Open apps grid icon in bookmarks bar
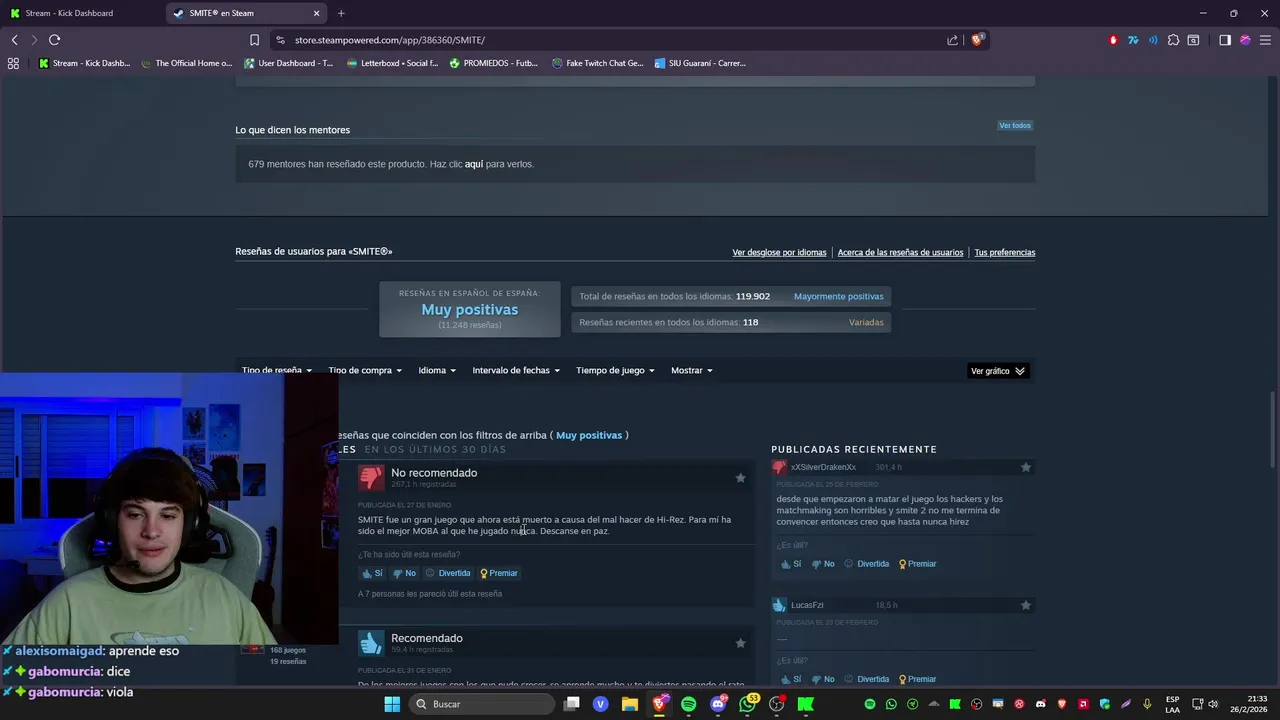The width and height of the screenshot is (1280, 720). [13, 63]
